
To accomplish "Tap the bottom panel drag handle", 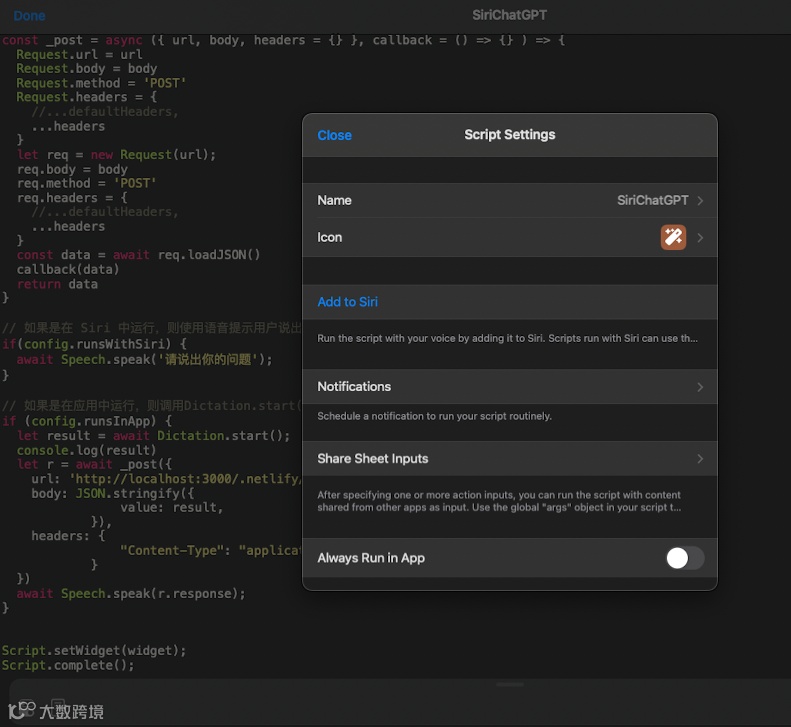I will [x=510, y=685].
